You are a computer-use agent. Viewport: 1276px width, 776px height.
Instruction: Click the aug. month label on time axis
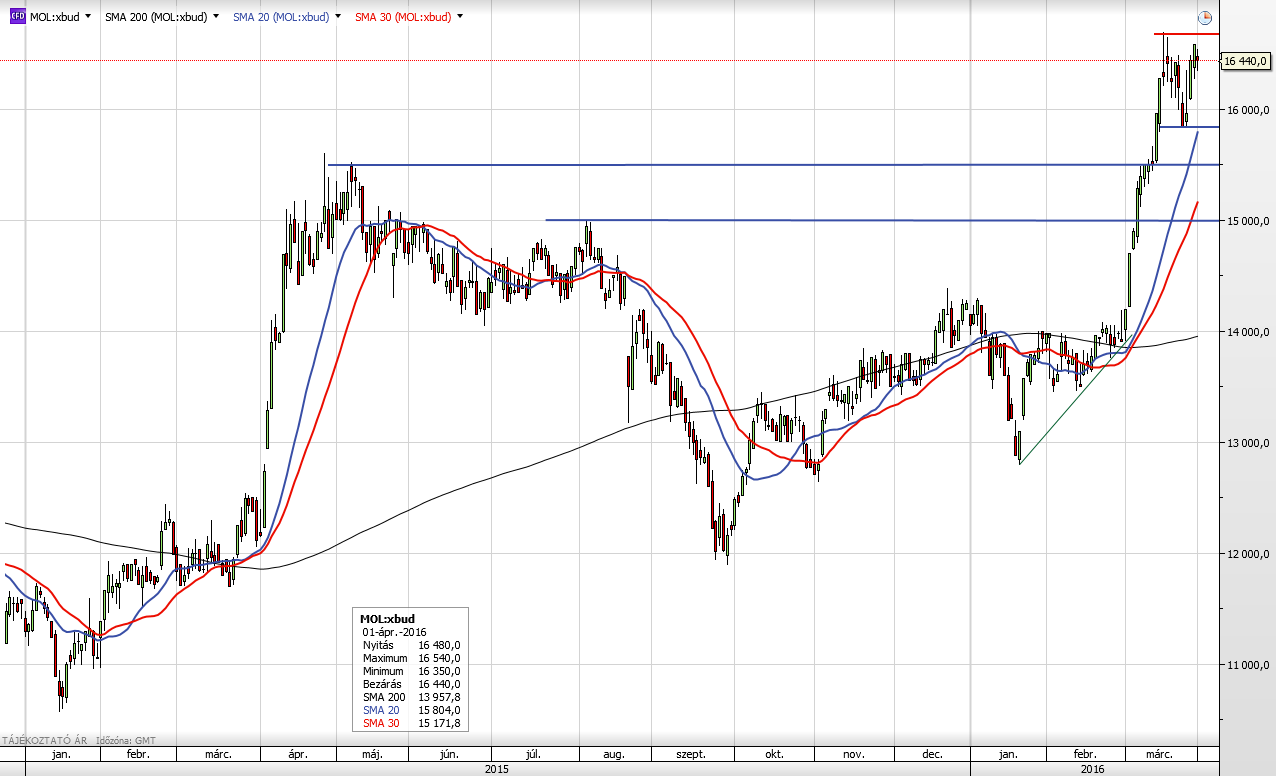[x=613, y=755]
